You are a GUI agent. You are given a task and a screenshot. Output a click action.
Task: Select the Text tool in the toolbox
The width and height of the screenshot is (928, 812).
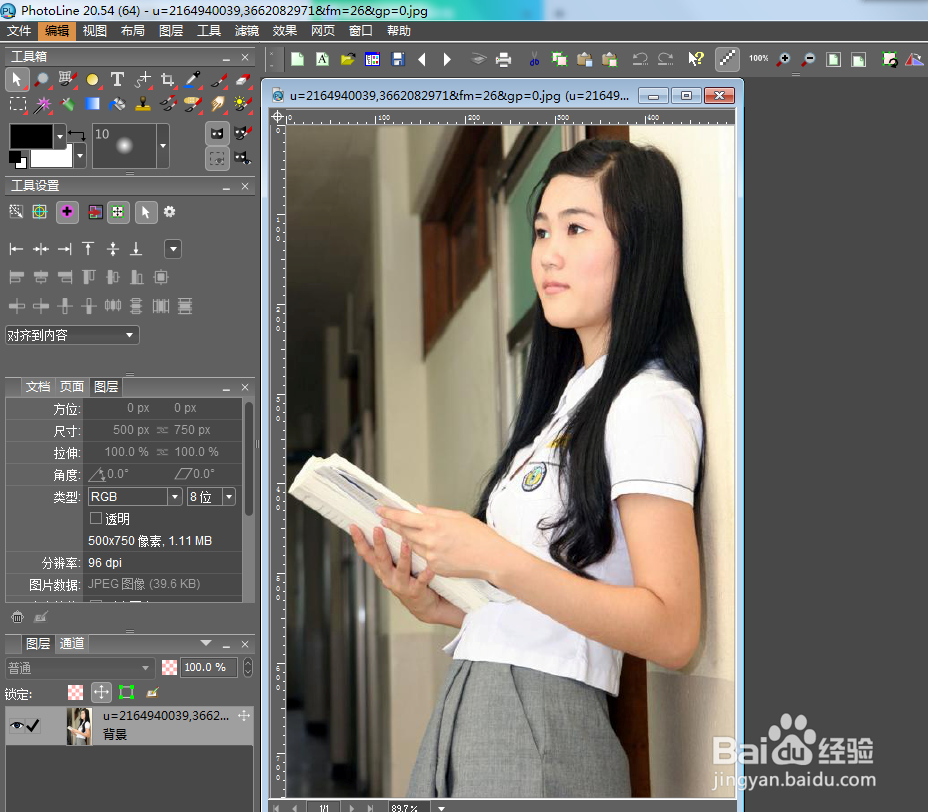(117, 80)
